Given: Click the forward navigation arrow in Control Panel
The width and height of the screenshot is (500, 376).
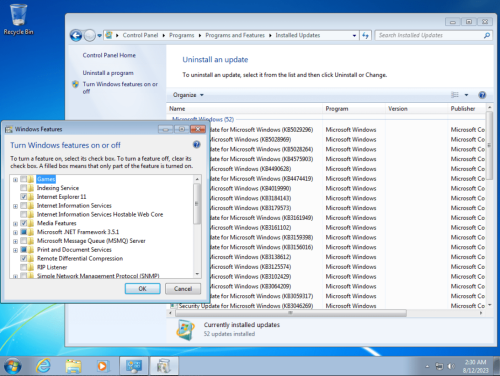Looking at the screenshot, I should [x=90, y=35].
